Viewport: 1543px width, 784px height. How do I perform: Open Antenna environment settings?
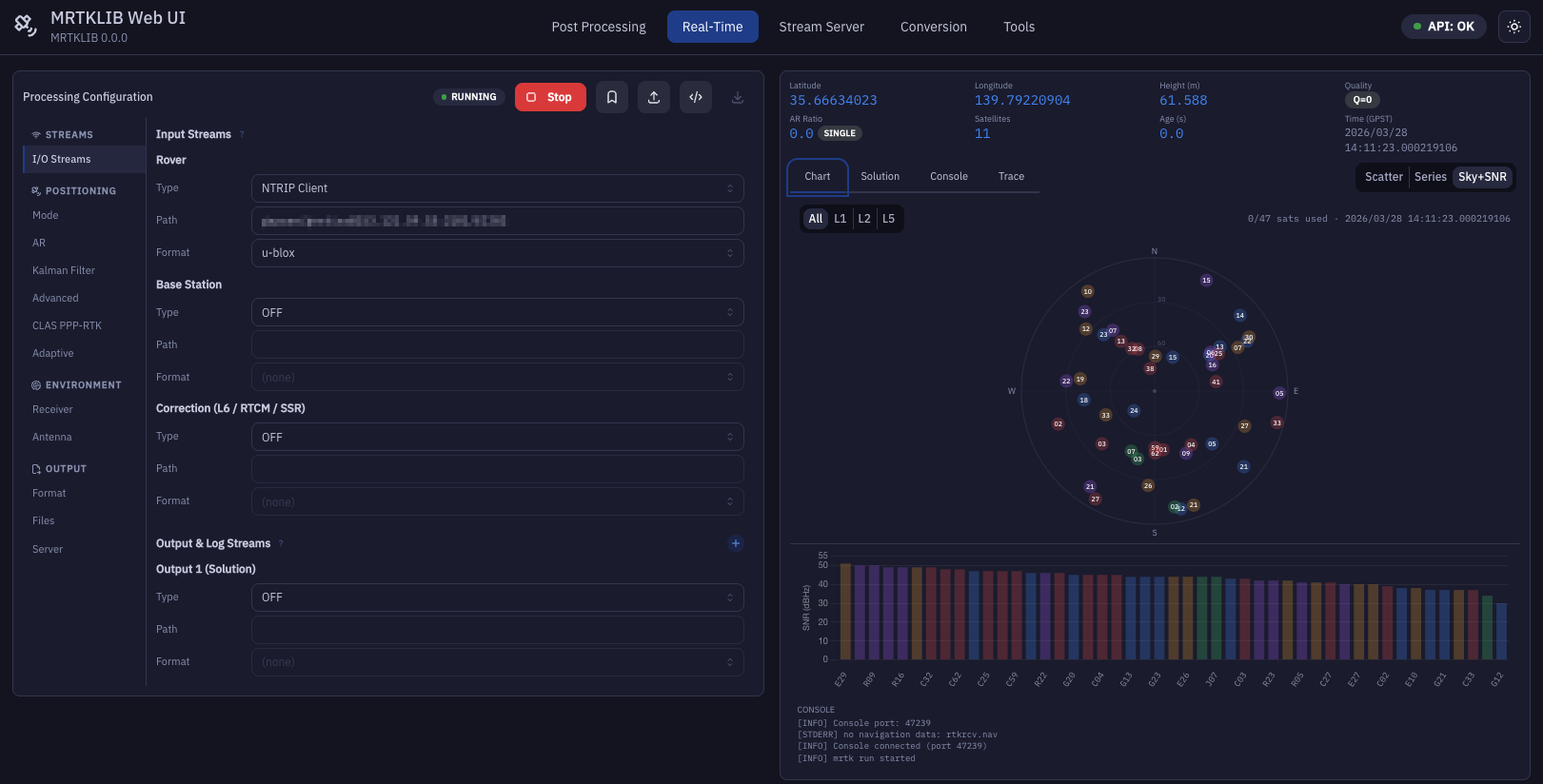[x=84, y=438]
